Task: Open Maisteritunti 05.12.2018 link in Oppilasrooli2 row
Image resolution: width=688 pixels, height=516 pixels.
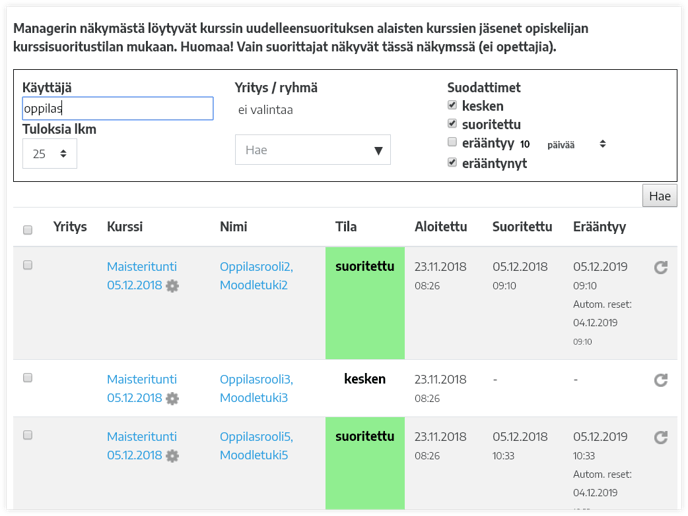Action: pos(142,276)
